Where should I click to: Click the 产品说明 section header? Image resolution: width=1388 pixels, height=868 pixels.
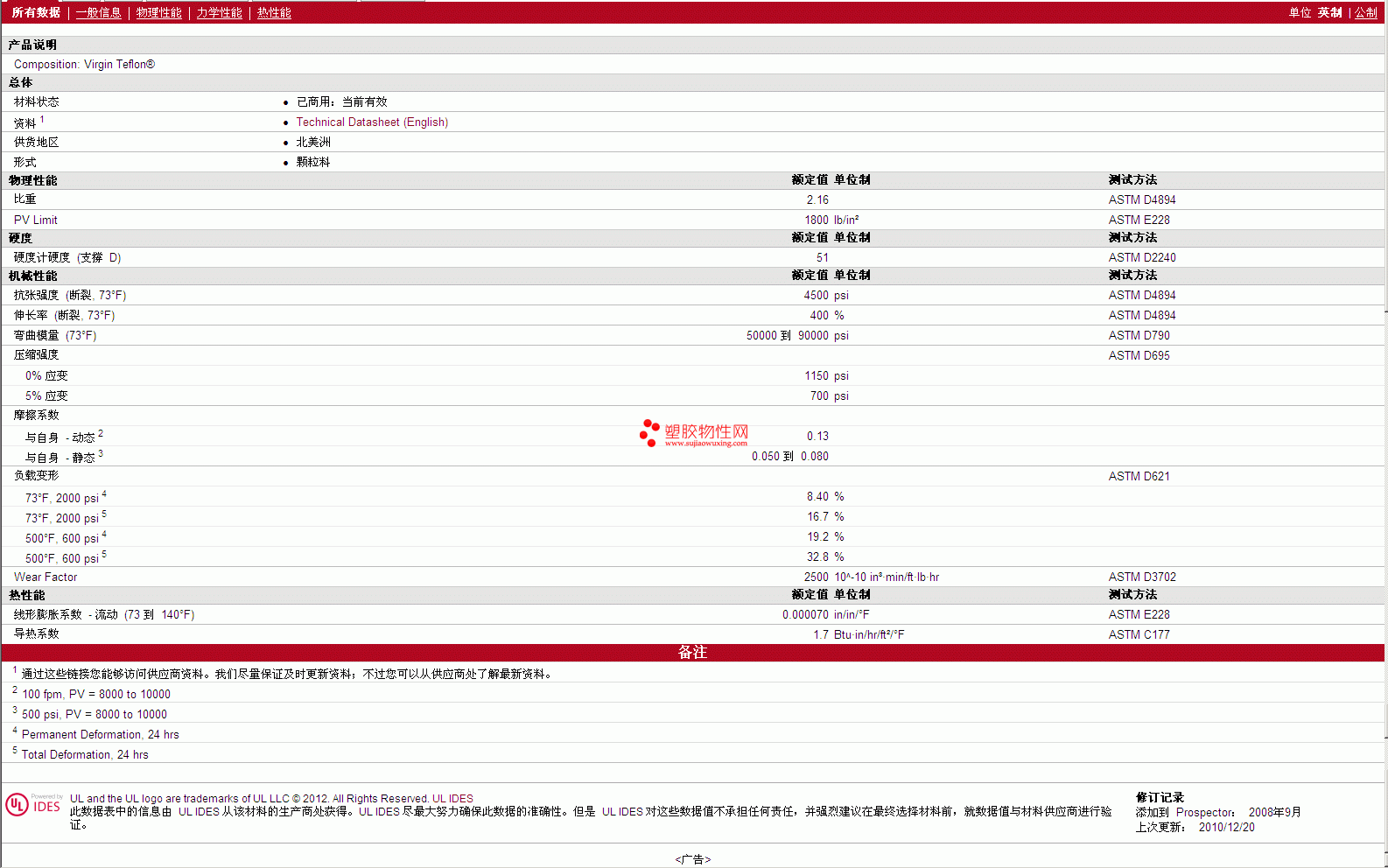pyautogui.click(x=32, y=45)
